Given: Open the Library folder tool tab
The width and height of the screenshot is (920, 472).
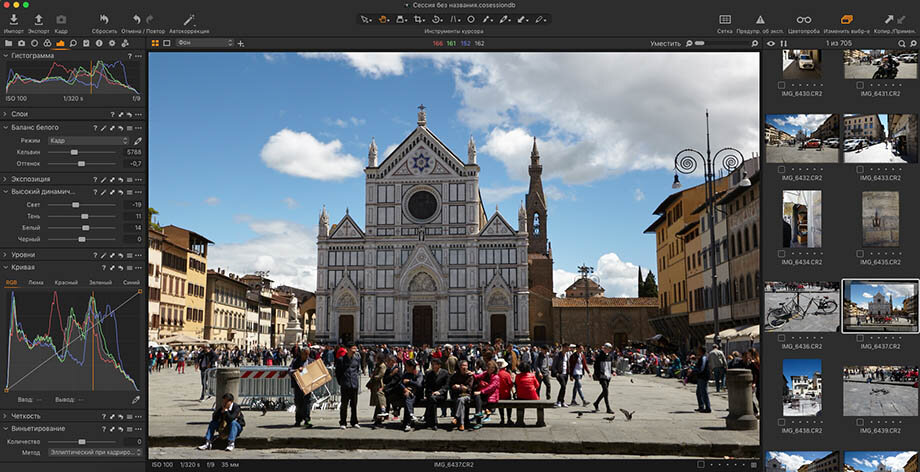Looking at the screenshot, I should (x=8, y=43).
